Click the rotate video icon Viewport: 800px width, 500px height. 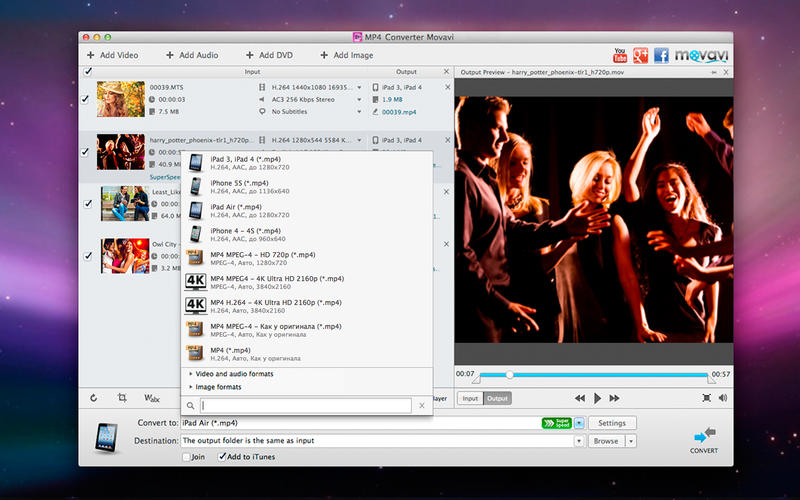pos(93,398)
